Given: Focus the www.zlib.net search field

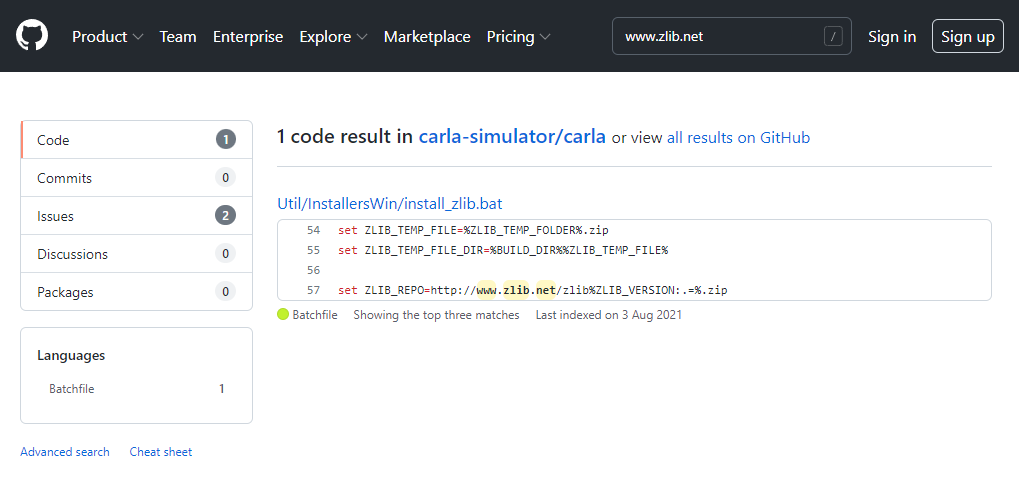Looking at the screenshot, I should click(732, 36).
